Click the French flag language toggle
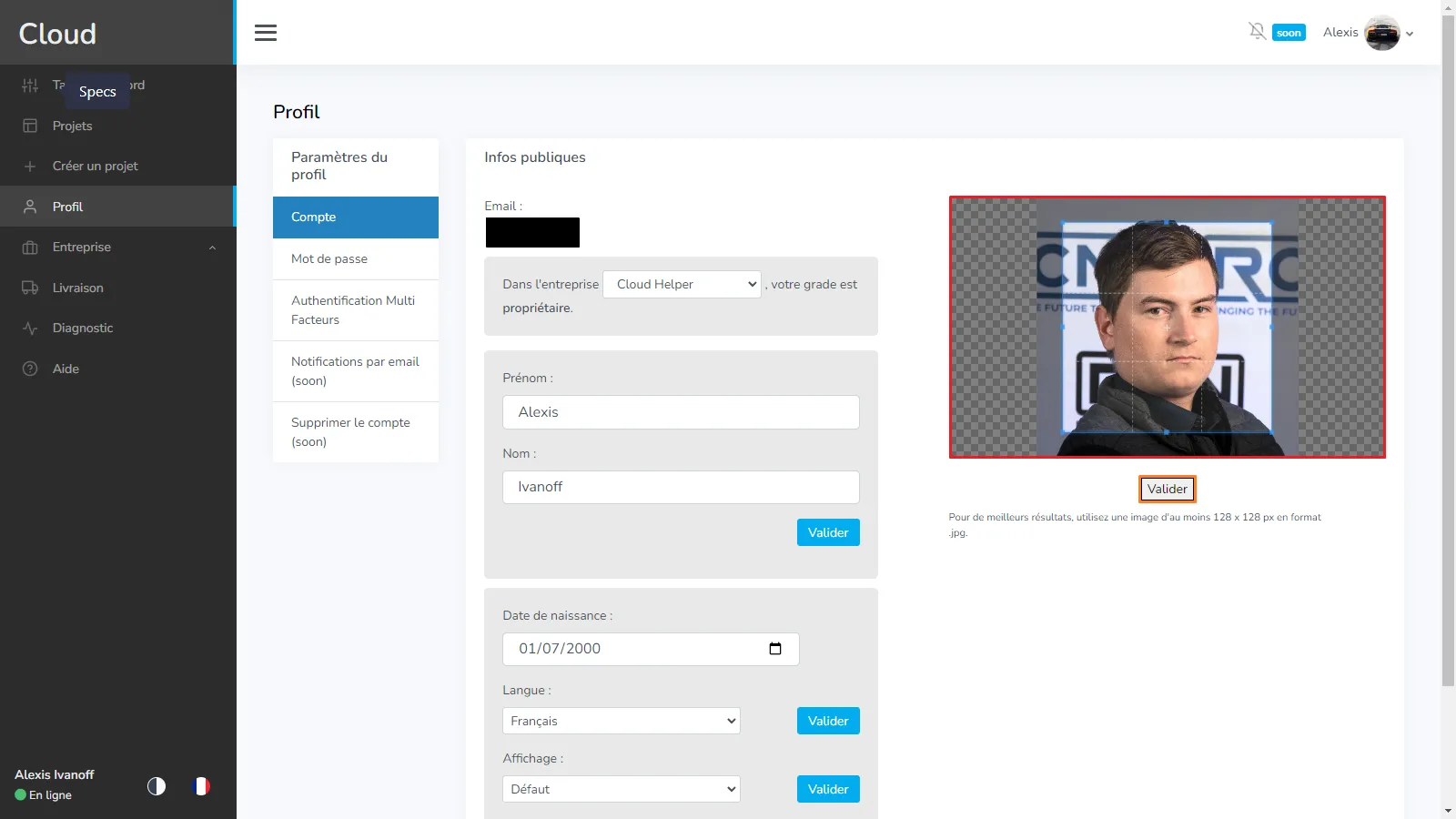 click(x=201, y=786)
